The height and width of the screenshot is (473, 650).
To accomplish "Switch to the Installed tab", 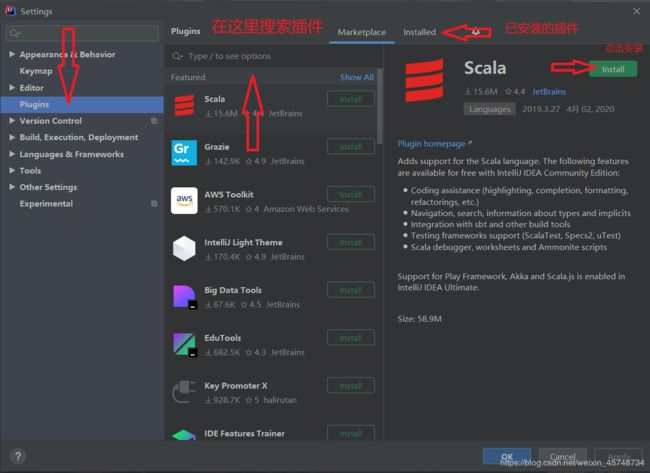I will [x=420, y=32].
